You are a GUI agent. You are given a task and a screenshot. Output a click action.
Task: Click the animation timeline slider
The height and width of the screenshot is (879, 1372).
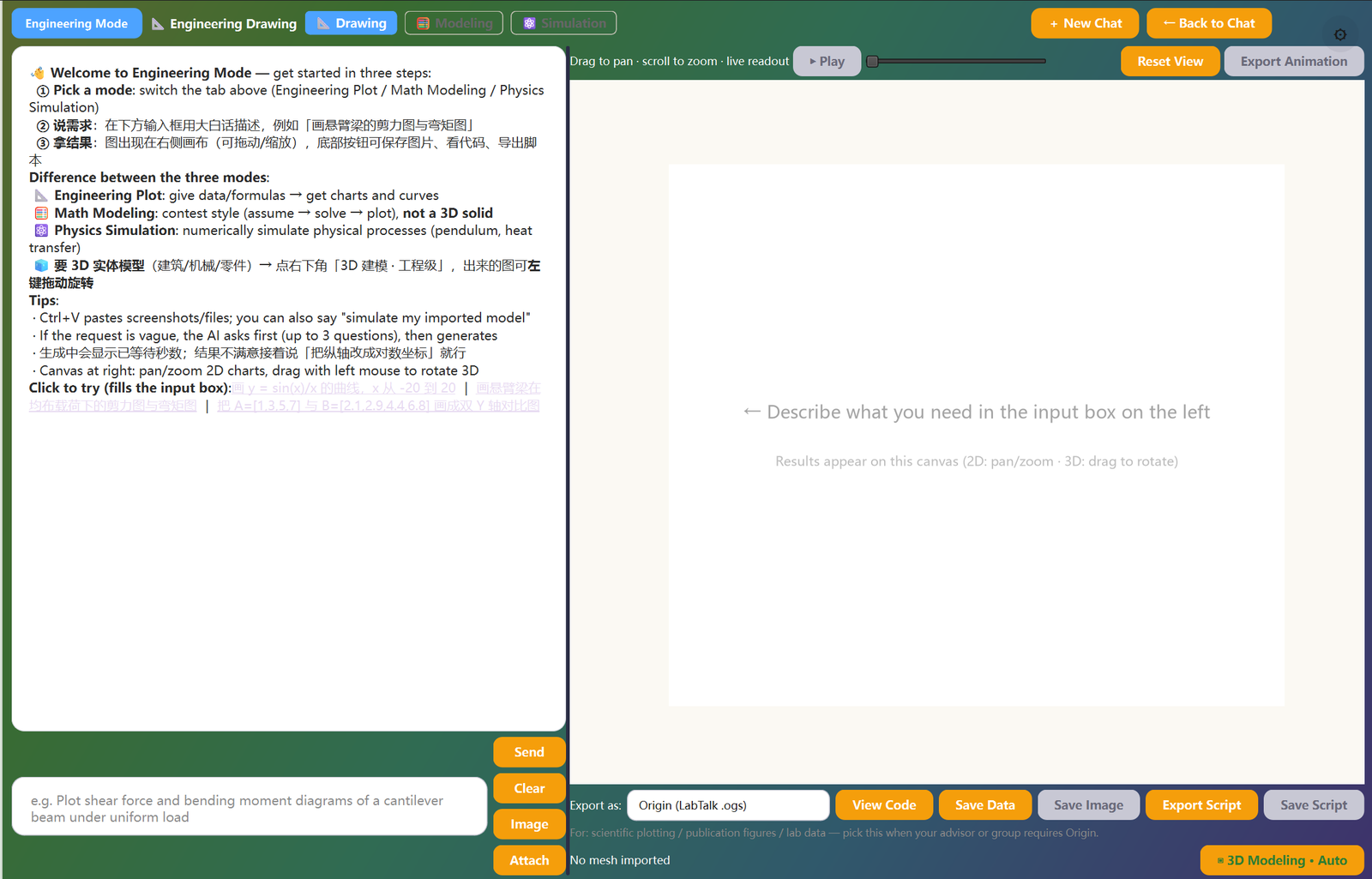point(956,61)
